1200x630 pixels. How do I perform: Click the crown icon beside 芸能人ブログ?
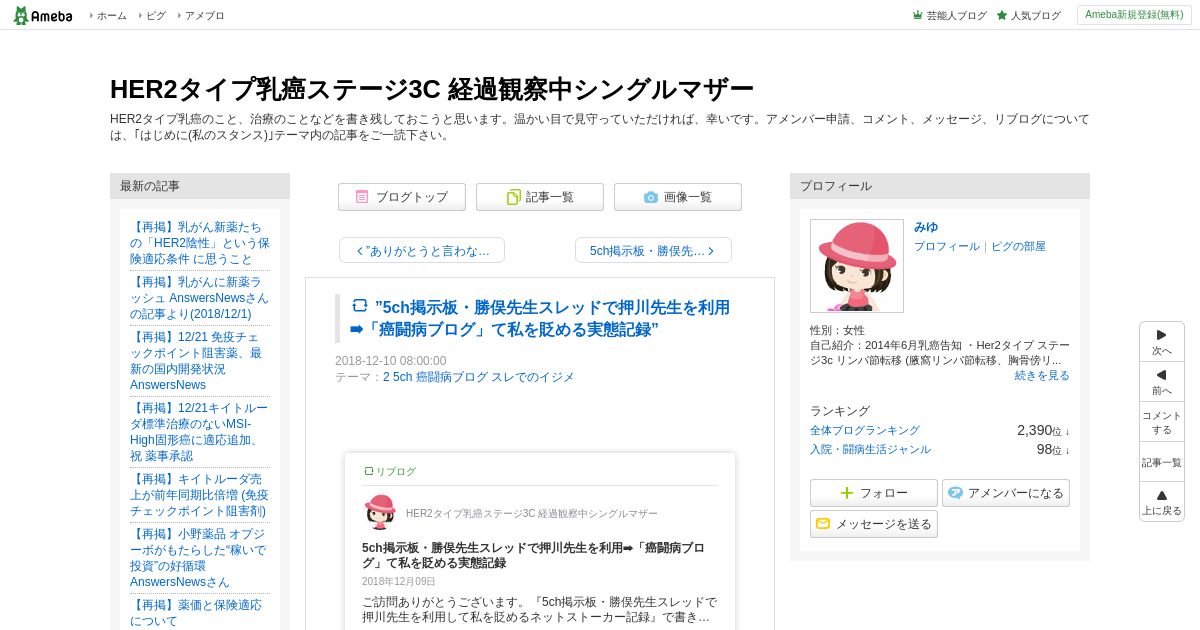click(x=918, y=15)
